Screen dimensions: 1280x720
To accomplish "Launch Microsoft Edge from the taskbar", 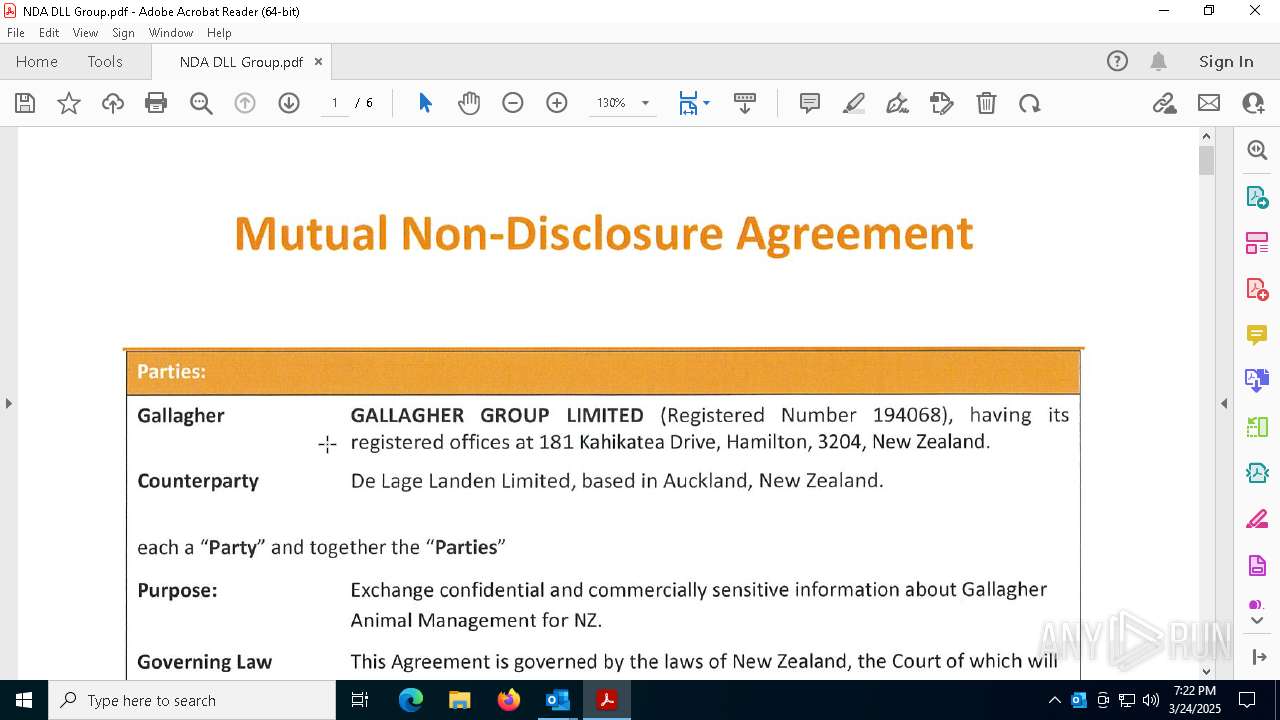I will pyautogui.click(x=411, y=700).
